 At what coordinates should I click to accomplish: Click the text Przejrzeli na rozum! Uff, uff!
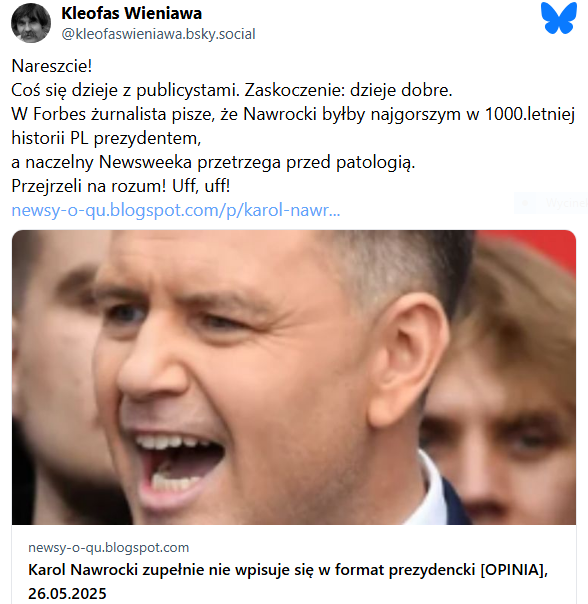click(121, 186)
